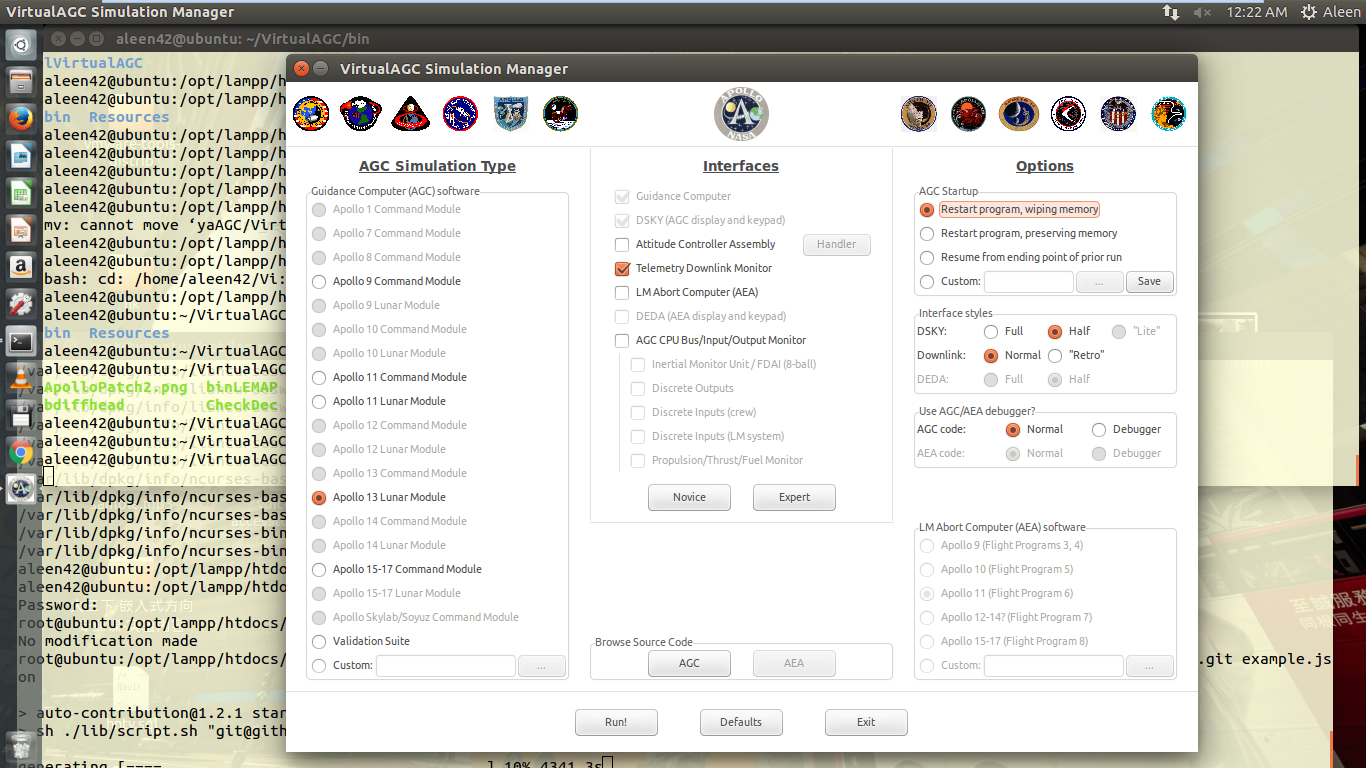Click the Apollo 9 mission patch

pos(461,114)
